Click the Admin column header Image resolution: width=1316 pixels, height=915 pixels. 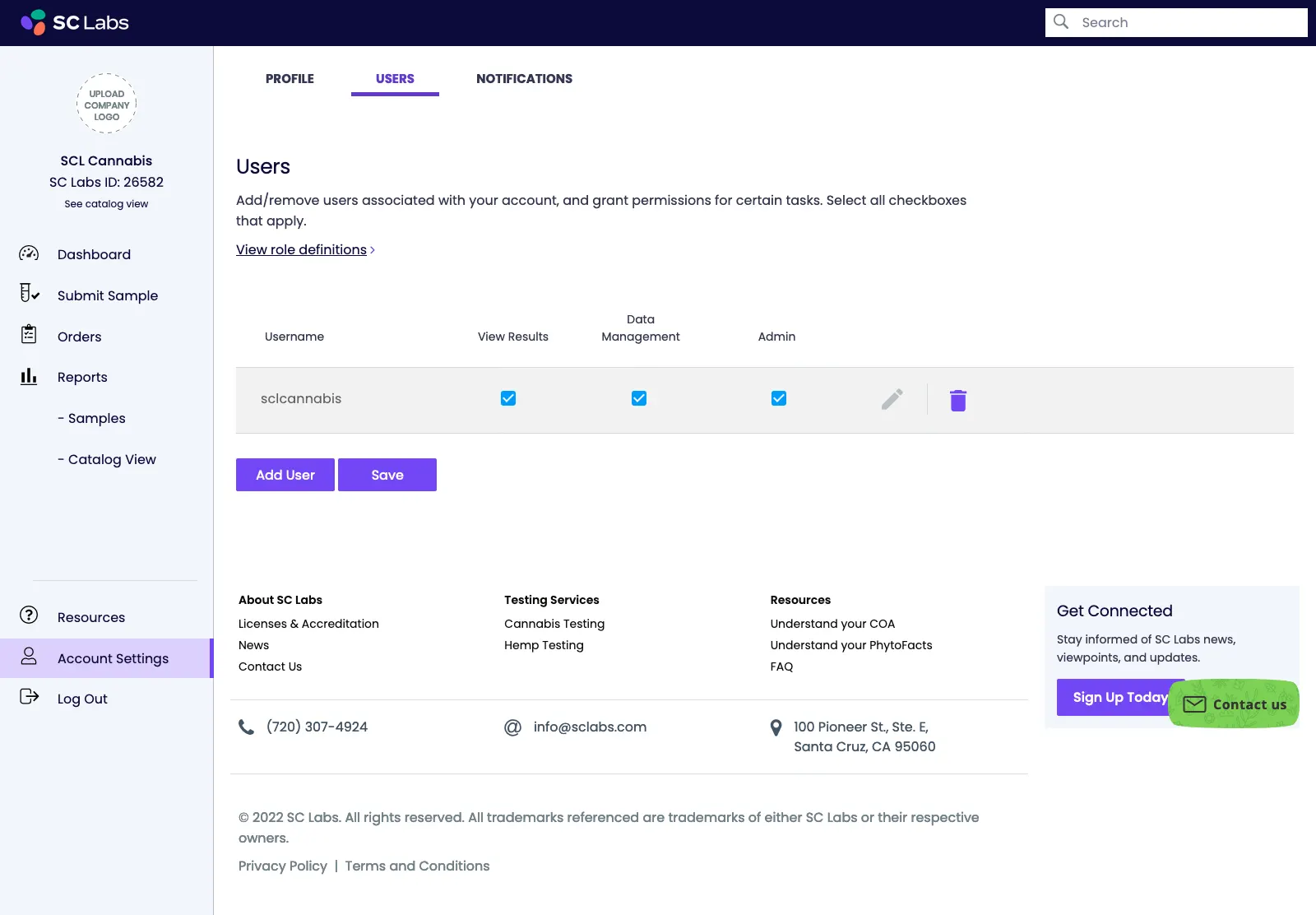[776, 337]
